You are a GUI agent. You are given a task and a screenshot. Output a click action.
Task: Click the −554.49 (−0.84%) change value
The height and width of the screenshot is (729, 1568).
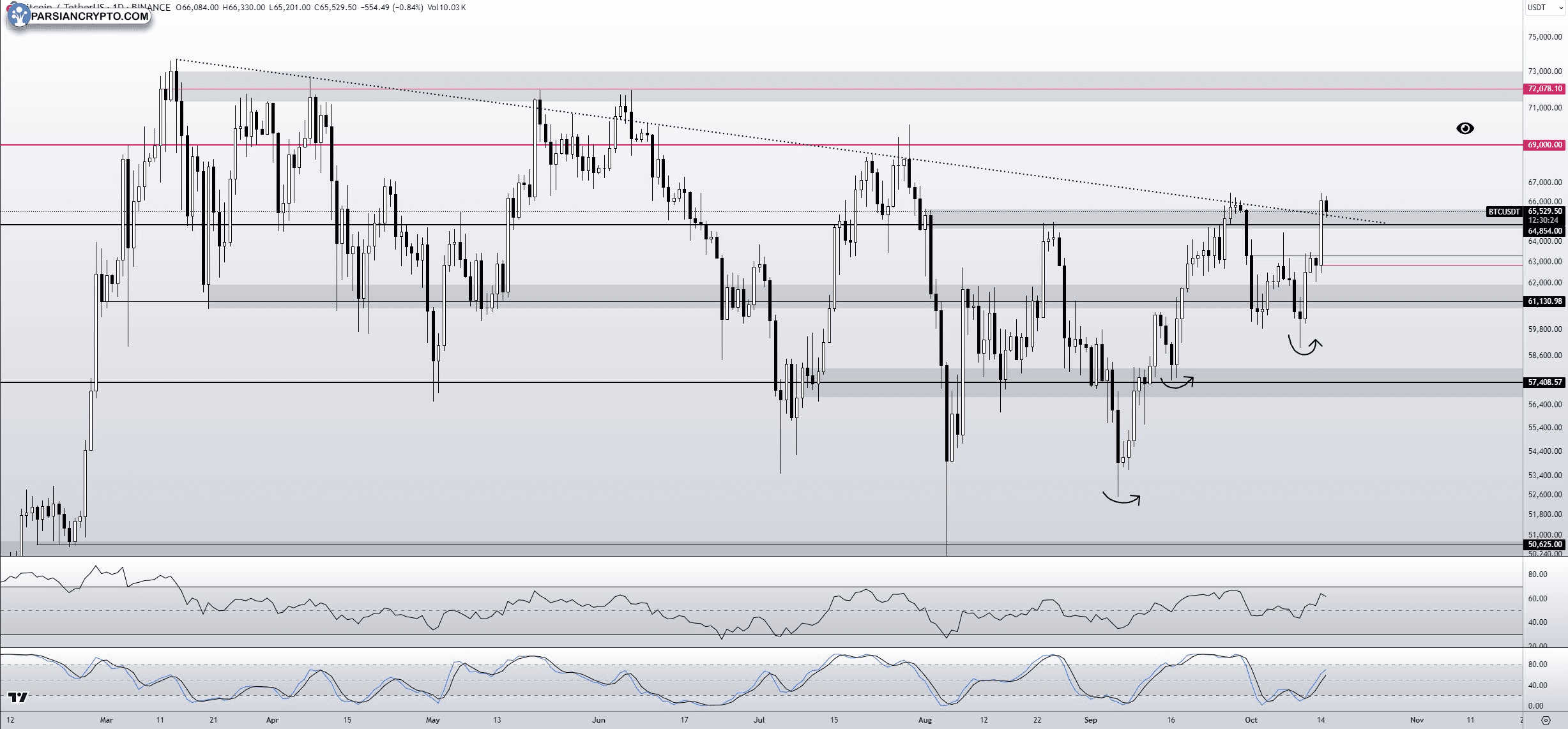tap(392, 8)
